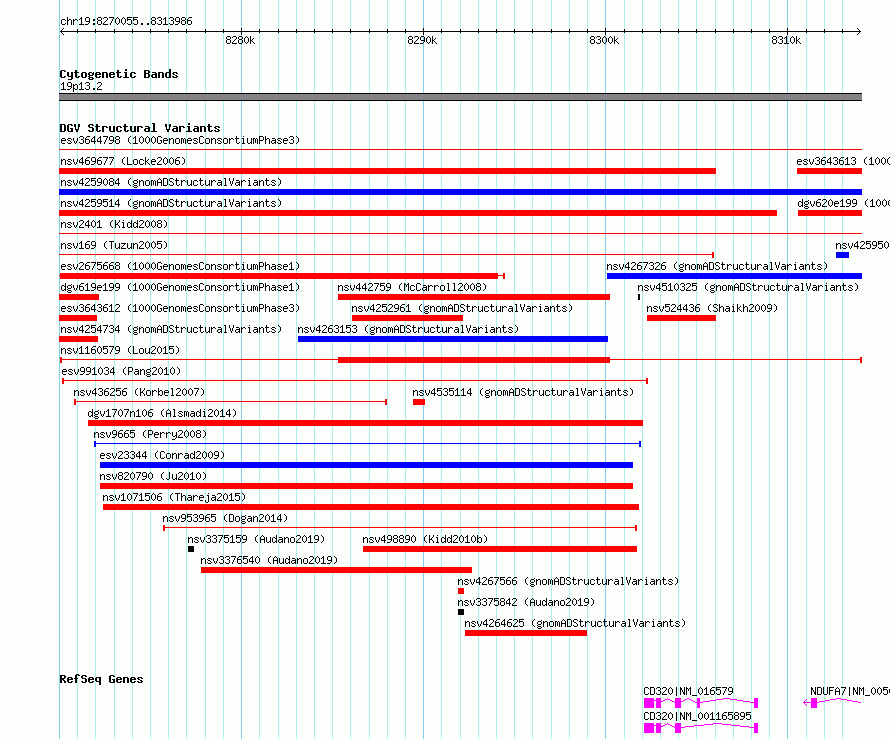This screenshot has height=739, width=890.
Task: Click the nsv4263153 blue bar
Action: [x=453, y=339]
